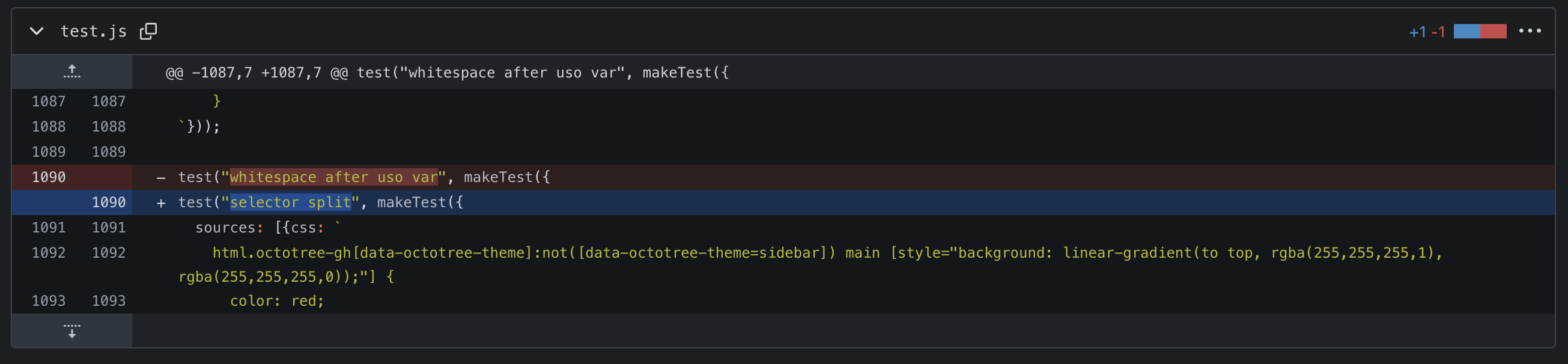This screenshot has width=1568, height=364.
Task: Select the hunk header starting with @@ -1087,7
Action: [x=447, y=73]
